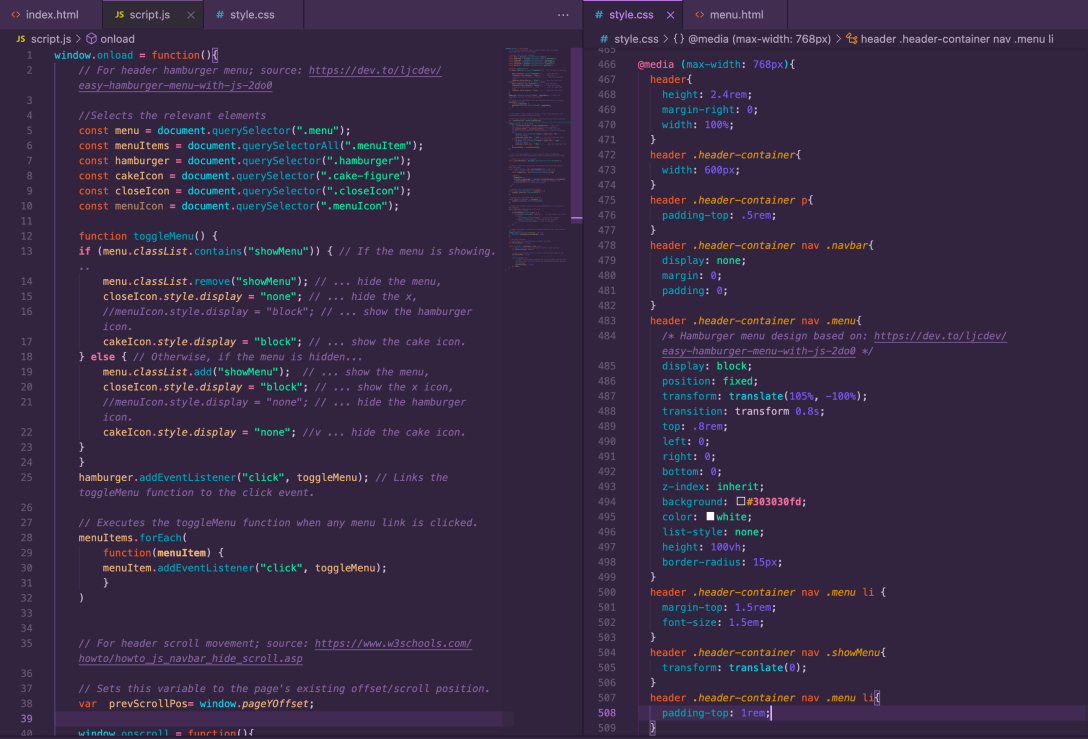Click the #303030fd background color swatch

tap(740, 502)
